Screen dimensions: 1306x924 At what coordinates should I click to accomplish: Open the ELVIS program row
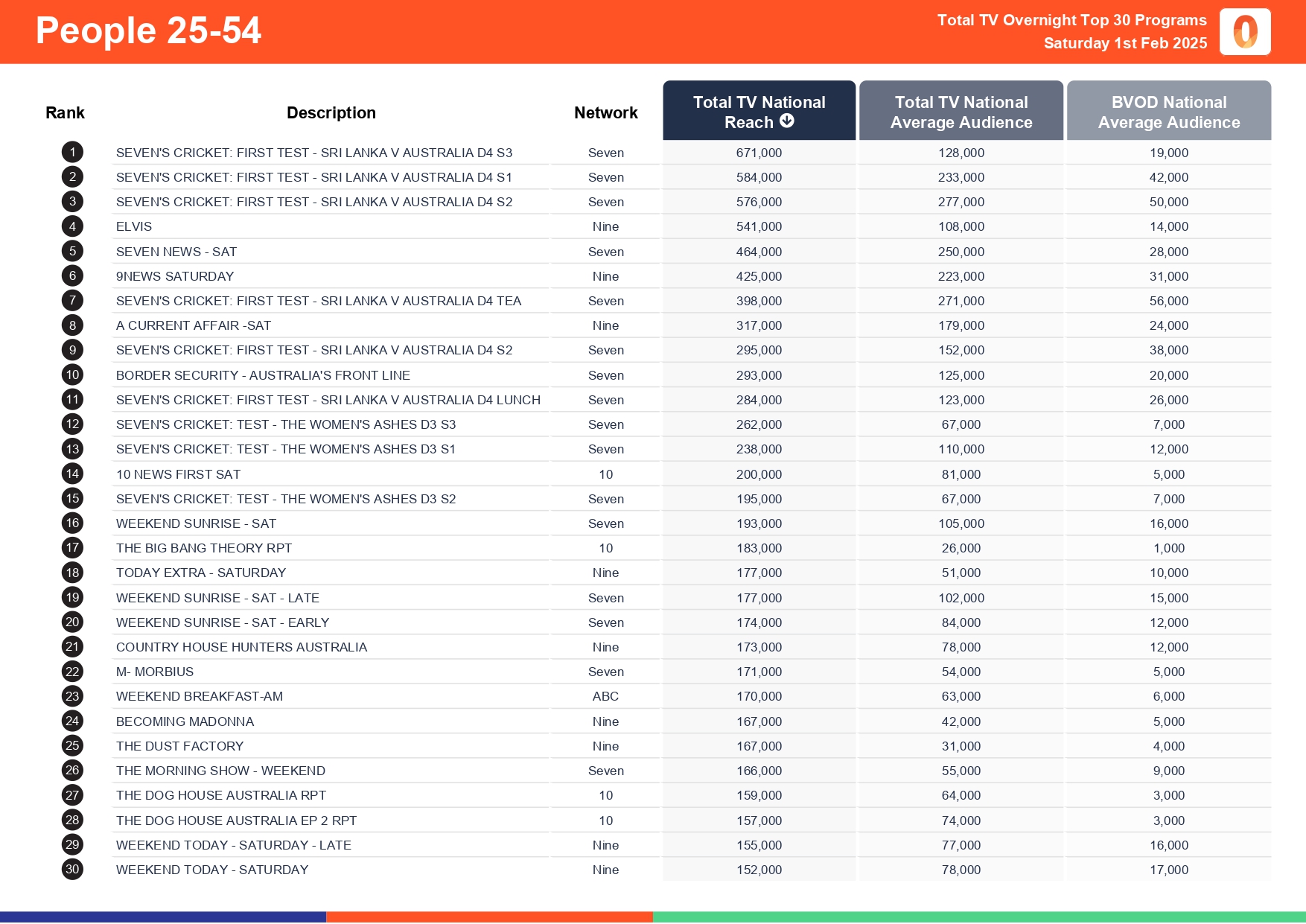134,226
